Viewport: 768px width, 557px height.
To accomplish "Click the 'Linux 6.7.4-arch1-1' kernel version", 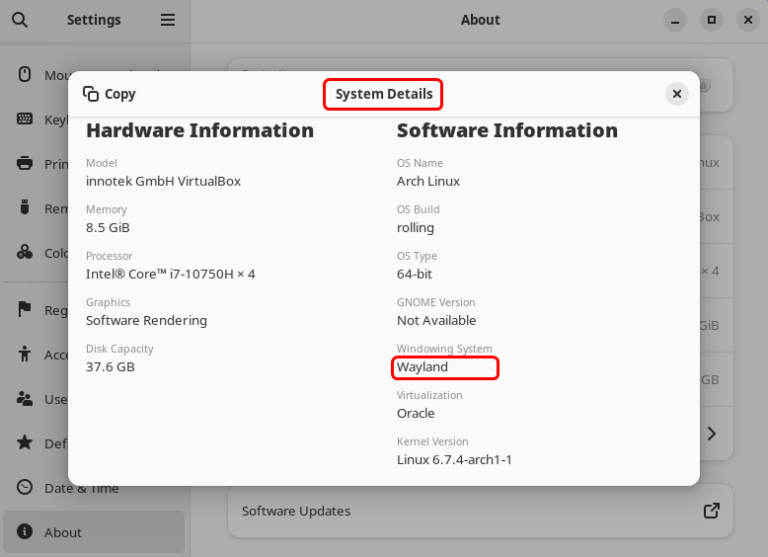I will 454,460.
